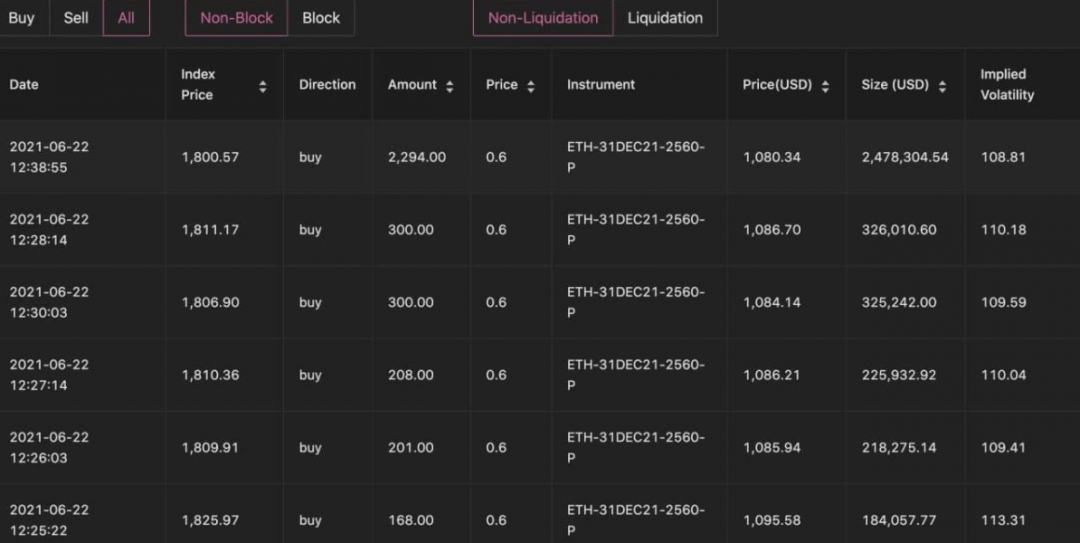Switch to Non-Block trades

point(236,18)
